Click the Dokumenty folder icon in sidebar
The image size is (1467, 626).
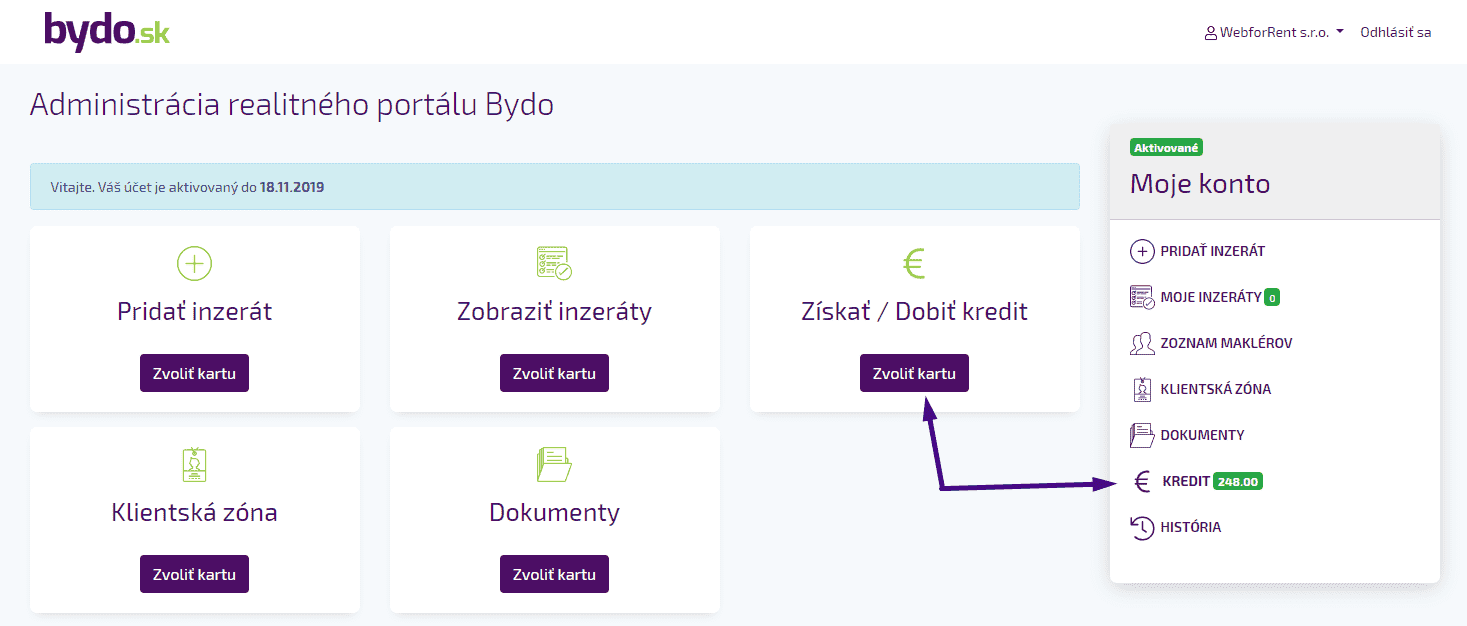(1141, 435)
